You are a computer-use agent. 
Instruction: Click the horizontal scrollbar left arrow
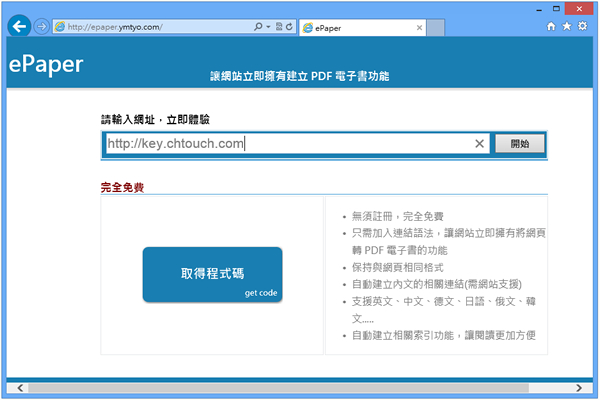coord(20,388)
